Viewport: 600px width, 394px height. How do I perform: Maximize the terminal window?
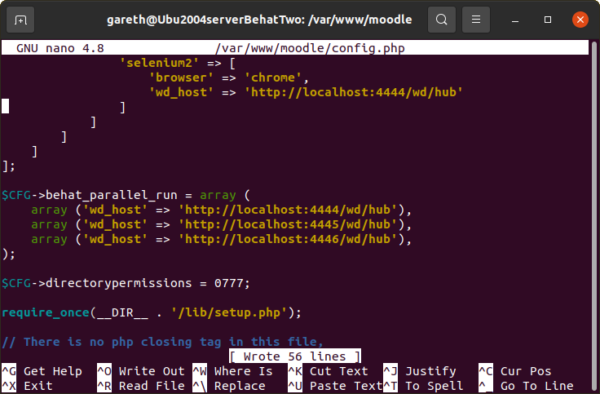[548, 20]
